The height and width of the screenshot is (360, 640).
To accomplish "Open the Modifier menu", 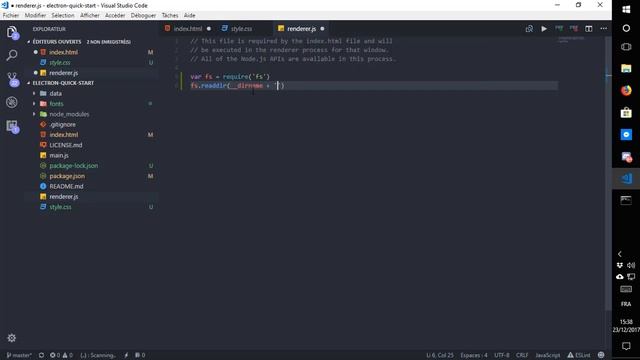I will click(35, 15).
